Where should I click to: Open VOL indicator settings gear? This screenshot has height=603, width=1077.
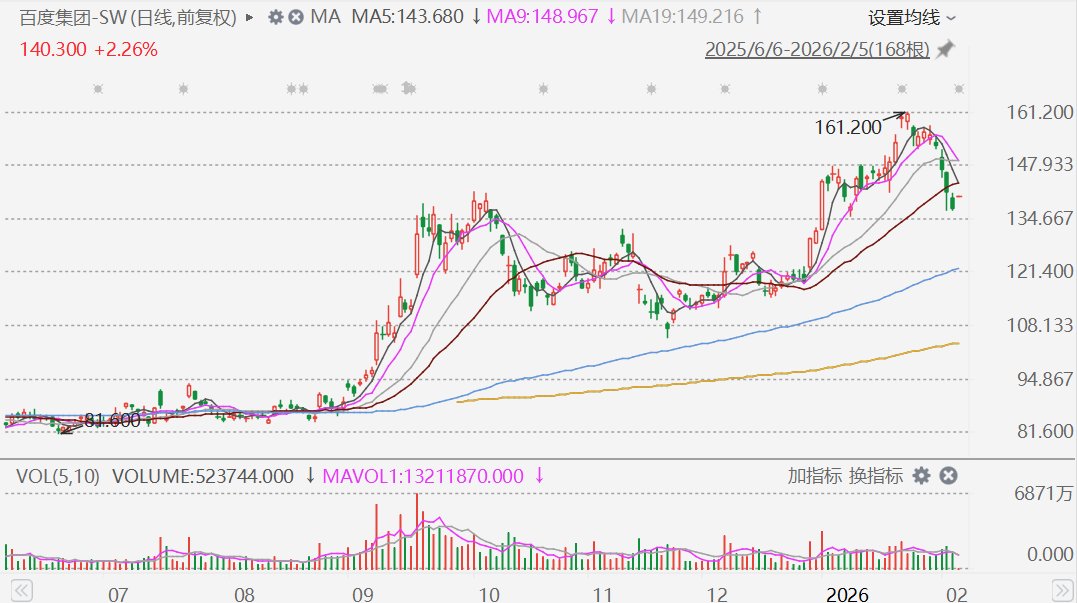pos(921,476)
